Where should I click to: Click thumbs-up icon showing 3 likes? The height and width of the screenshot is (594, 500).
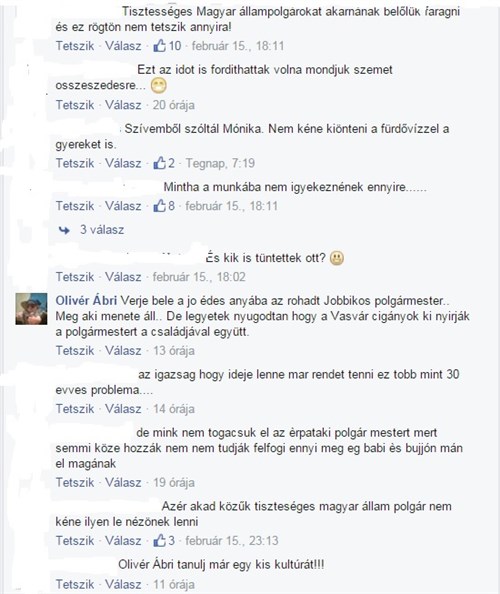pos(159,540)
